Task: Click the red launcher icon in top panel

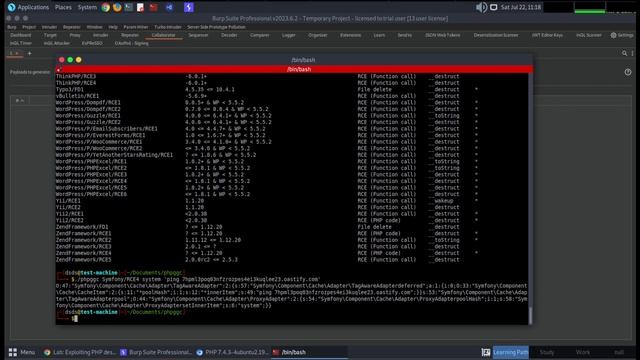Action: pos(153,7)
